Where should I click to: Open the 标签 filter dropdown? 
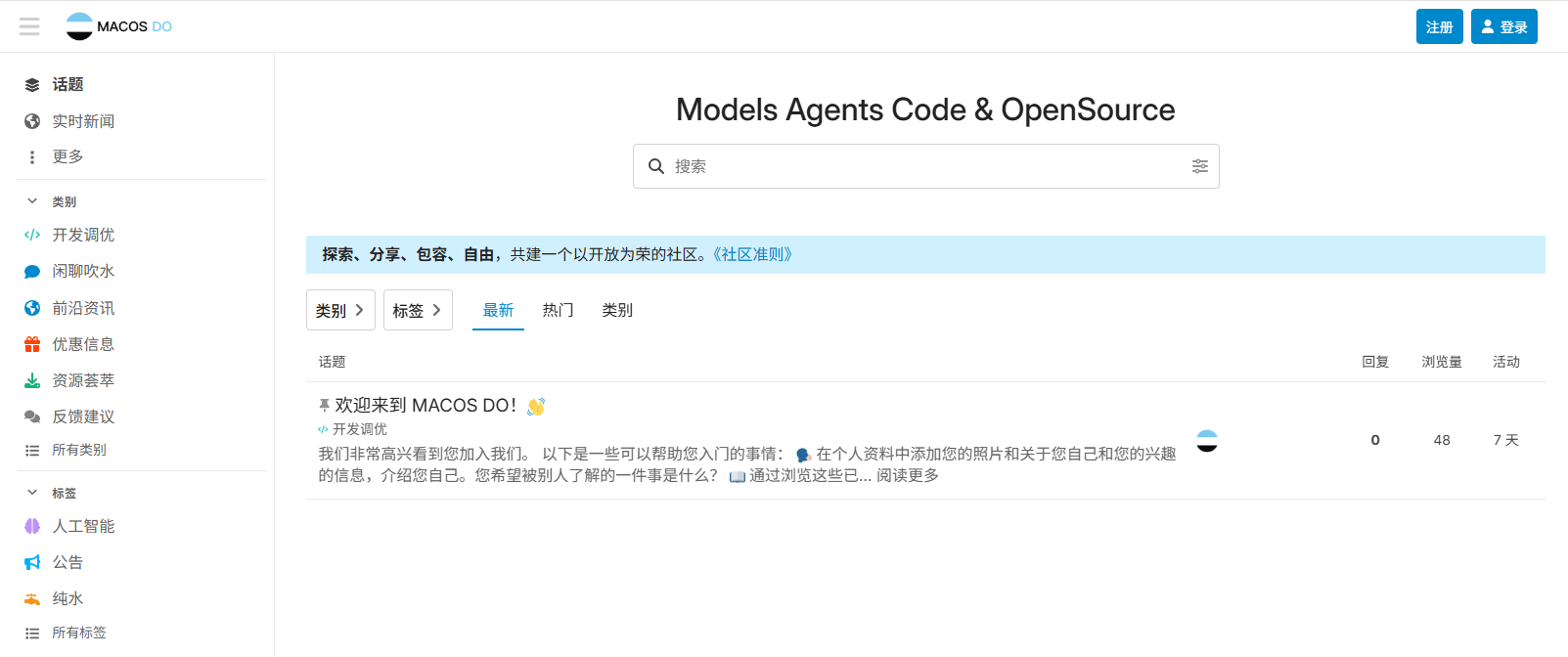418,310
